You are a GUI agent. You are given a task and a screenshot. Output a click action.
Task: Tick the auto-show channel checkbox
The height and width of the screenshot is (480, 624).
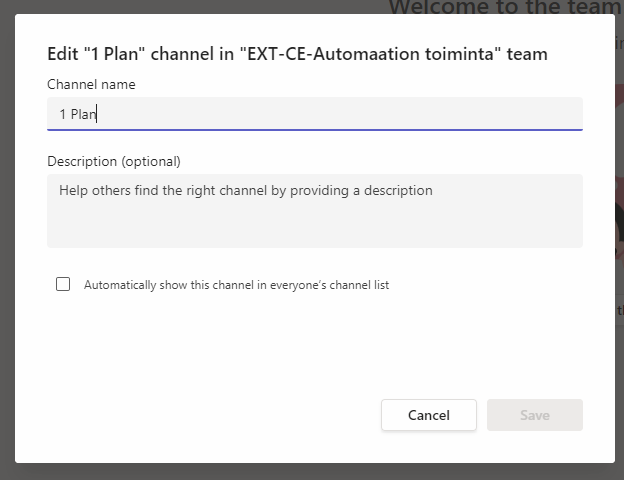tap(63, 285)
